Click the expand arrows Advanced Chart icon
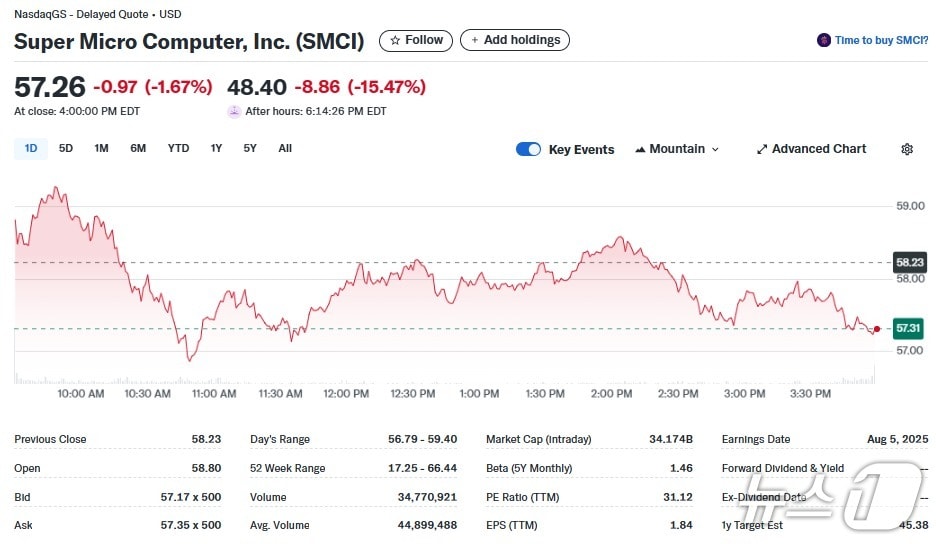This screenshot has width=936, height=544. pos(762,149)
